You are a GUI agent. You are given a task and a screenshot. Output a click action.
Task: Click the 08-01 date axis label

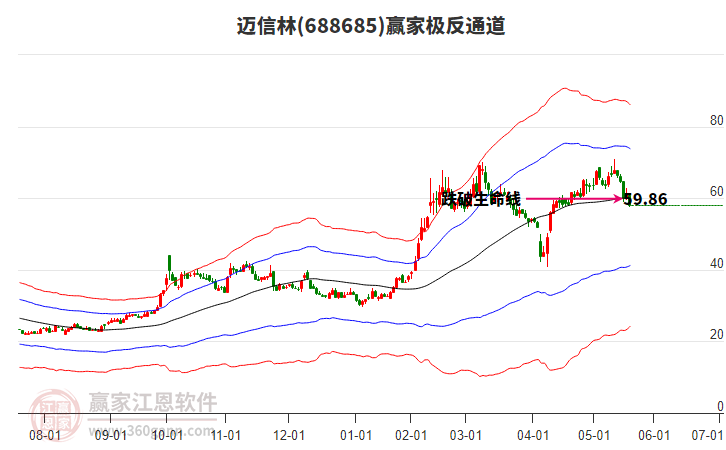pyautogui.click(x=45, y=435)
